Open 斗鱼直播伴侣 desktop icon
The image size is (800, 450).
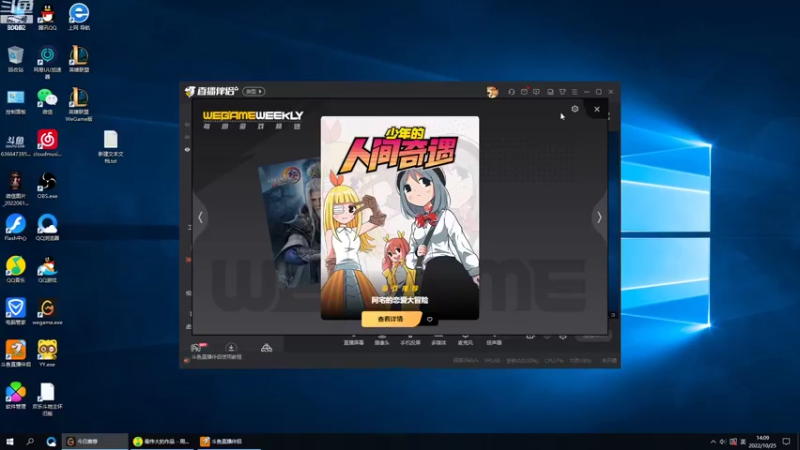pyautogui.click(x=16, y=354)
